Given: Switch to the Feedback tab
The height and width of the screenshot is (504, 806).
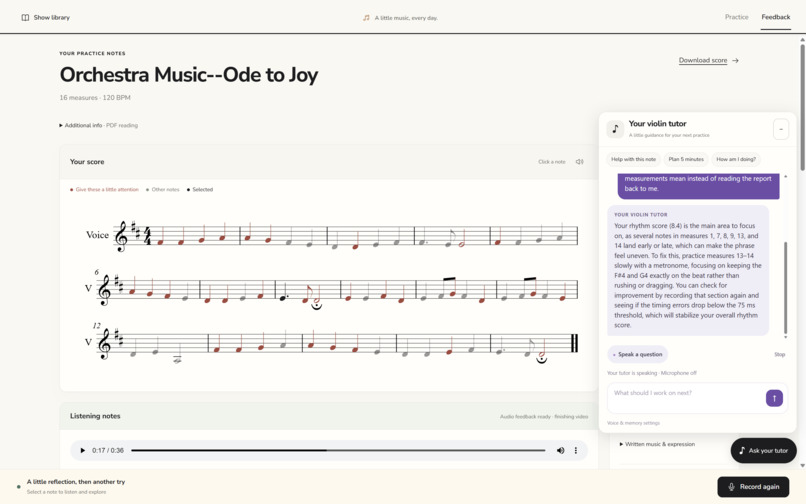Looking at the screenshot, I should pos(776,17).
